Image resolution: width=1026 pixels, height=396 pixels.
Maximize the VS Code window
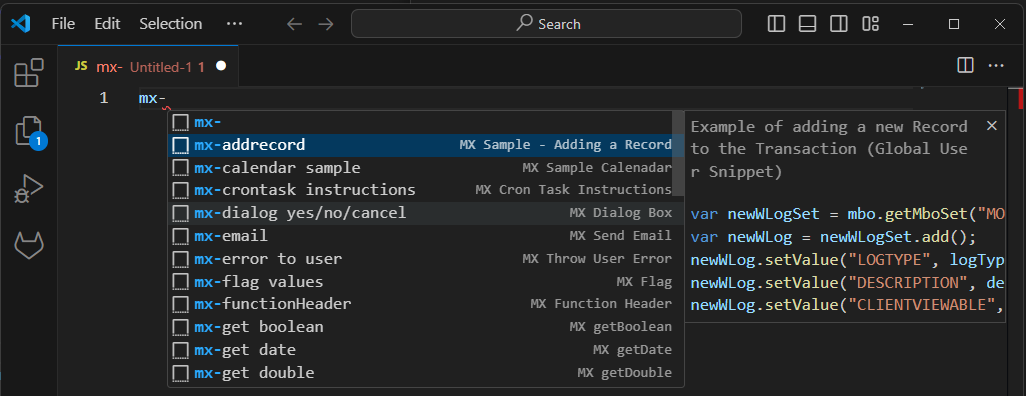[954, 24]
